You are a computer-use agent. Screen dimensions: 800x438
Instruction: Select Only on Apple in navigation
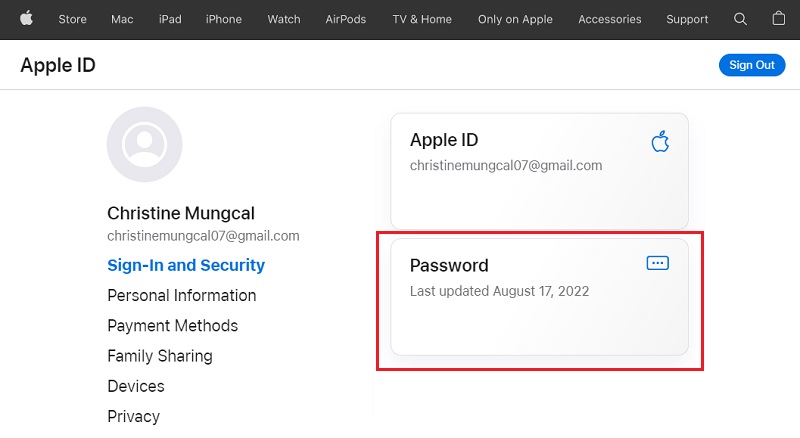[x=517, y=19]
